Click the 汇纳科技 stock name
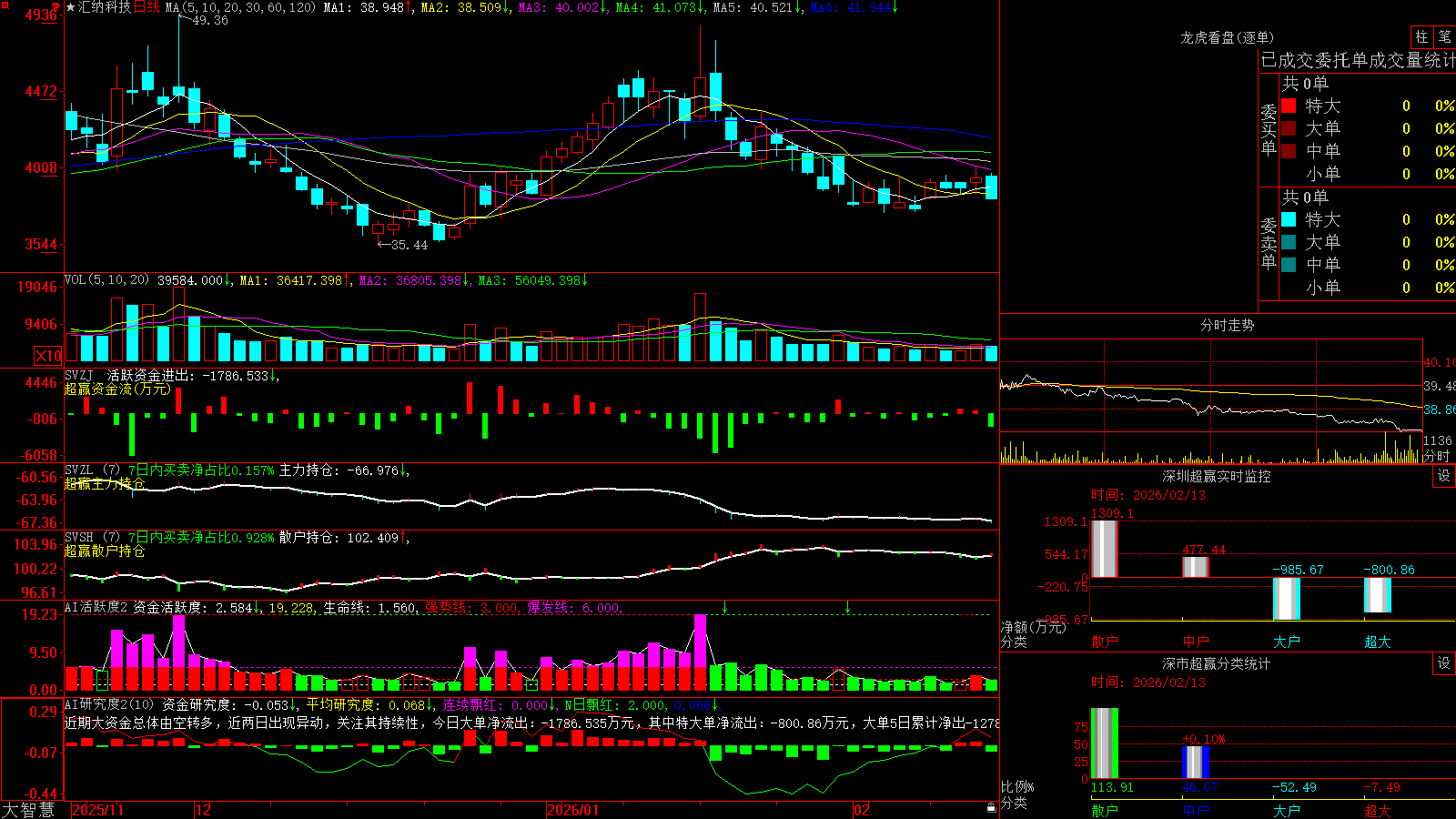Screen dimensions: 1456x819 point(105,7)
